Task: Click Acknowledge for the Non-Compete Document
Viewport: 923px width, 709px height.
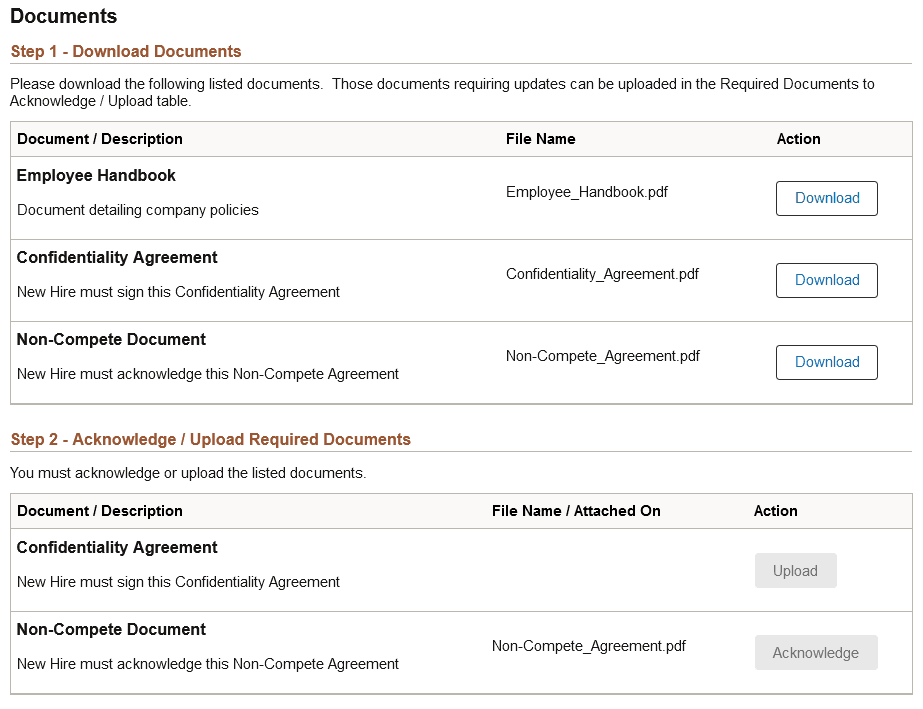Action: 815,652
